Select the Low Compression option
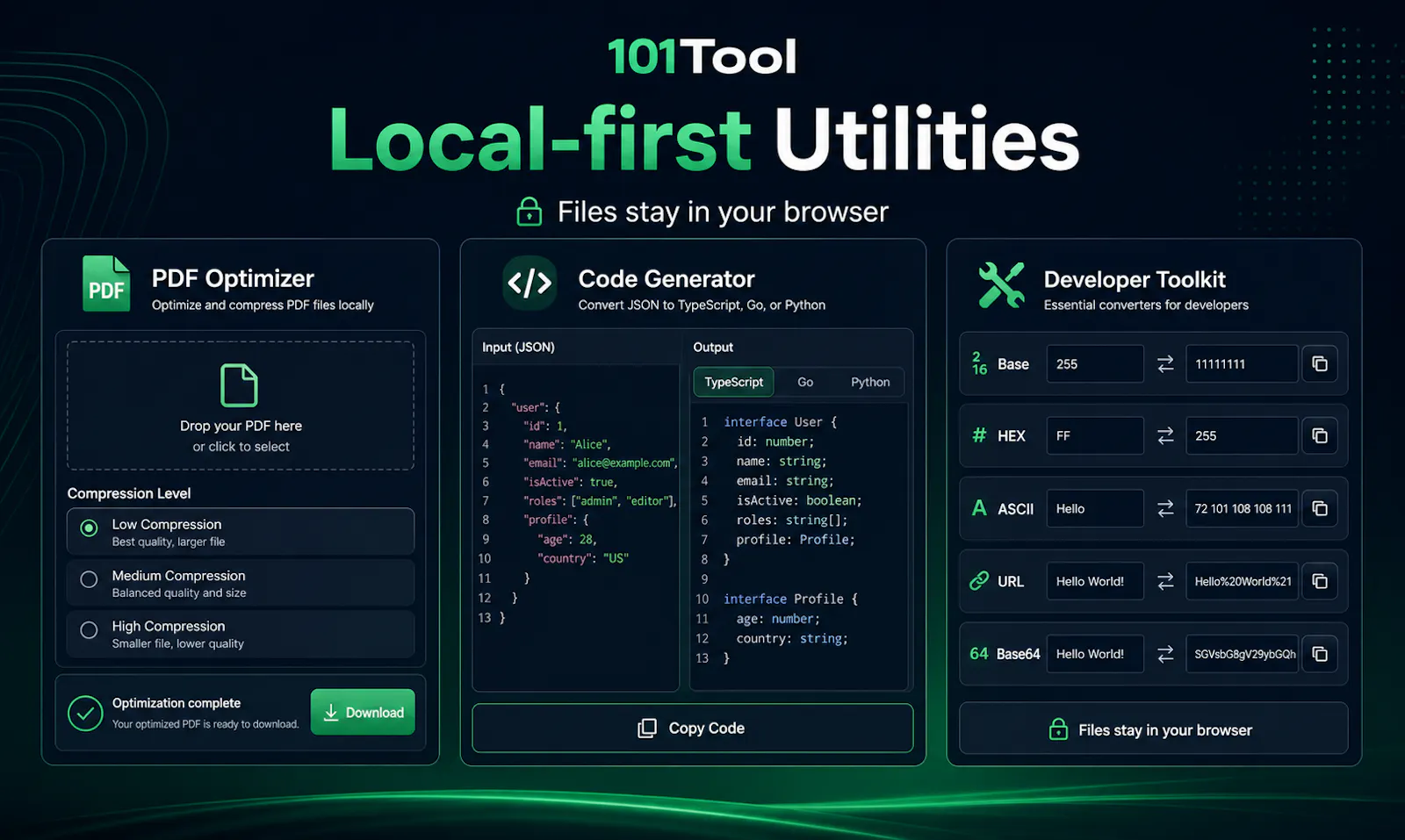 (241, 532)
